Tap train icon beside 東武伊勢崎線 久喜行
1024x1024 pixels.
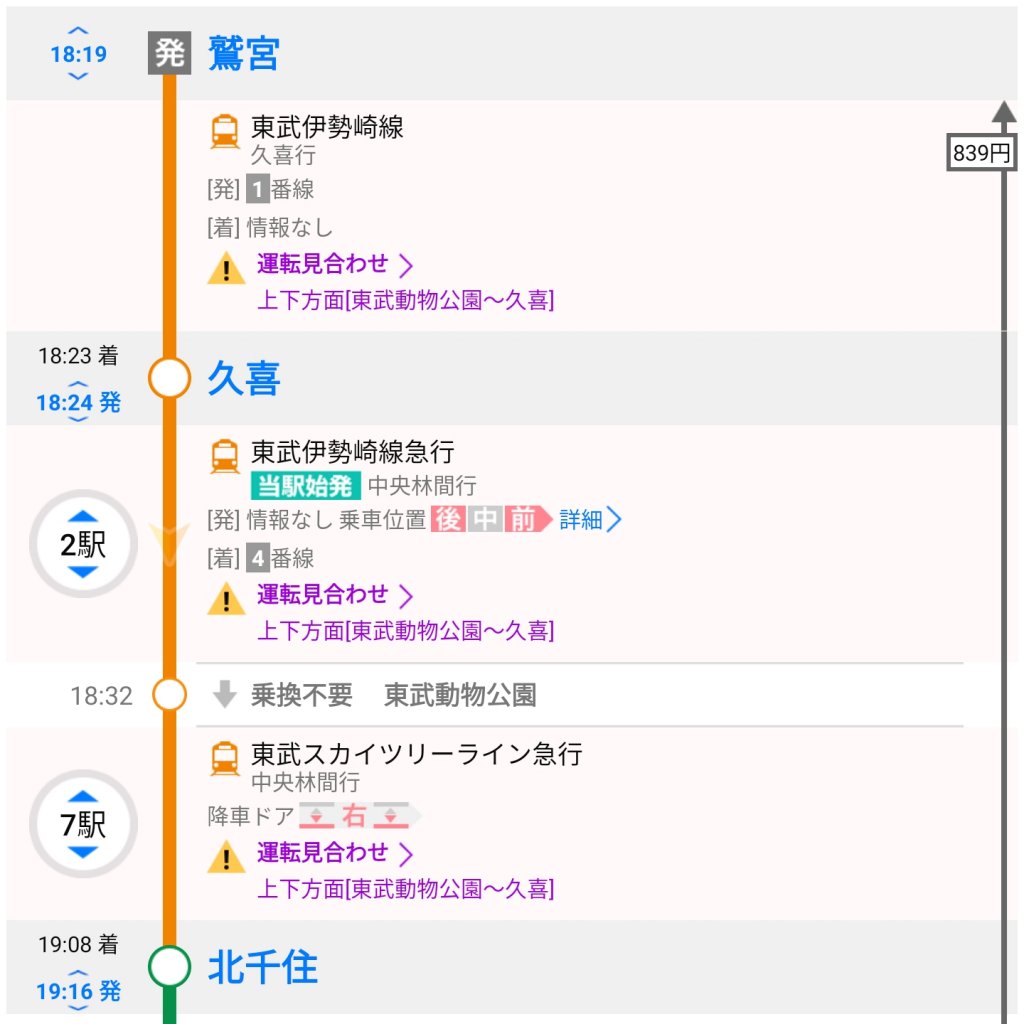225,131
